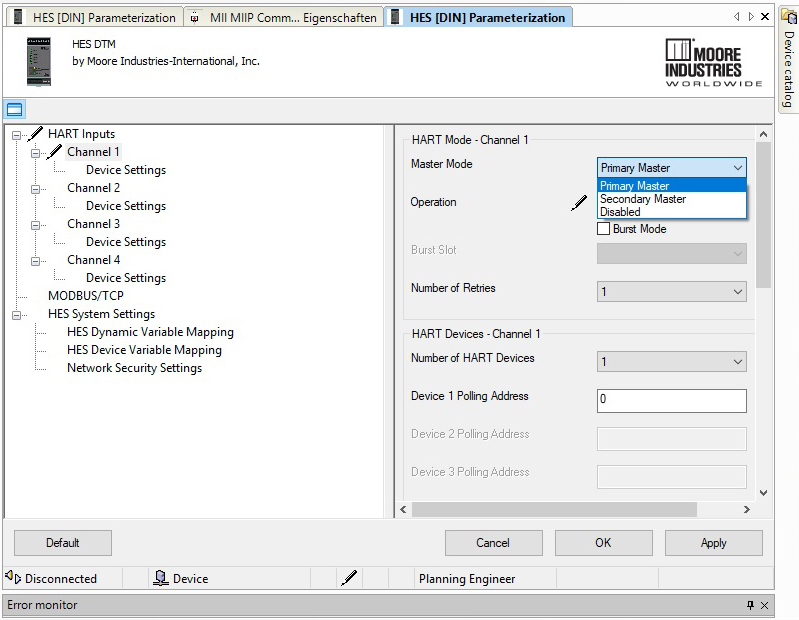Click the vertical scrollbar thumb
Screen dimensions: 799x620
pos(763,215)
